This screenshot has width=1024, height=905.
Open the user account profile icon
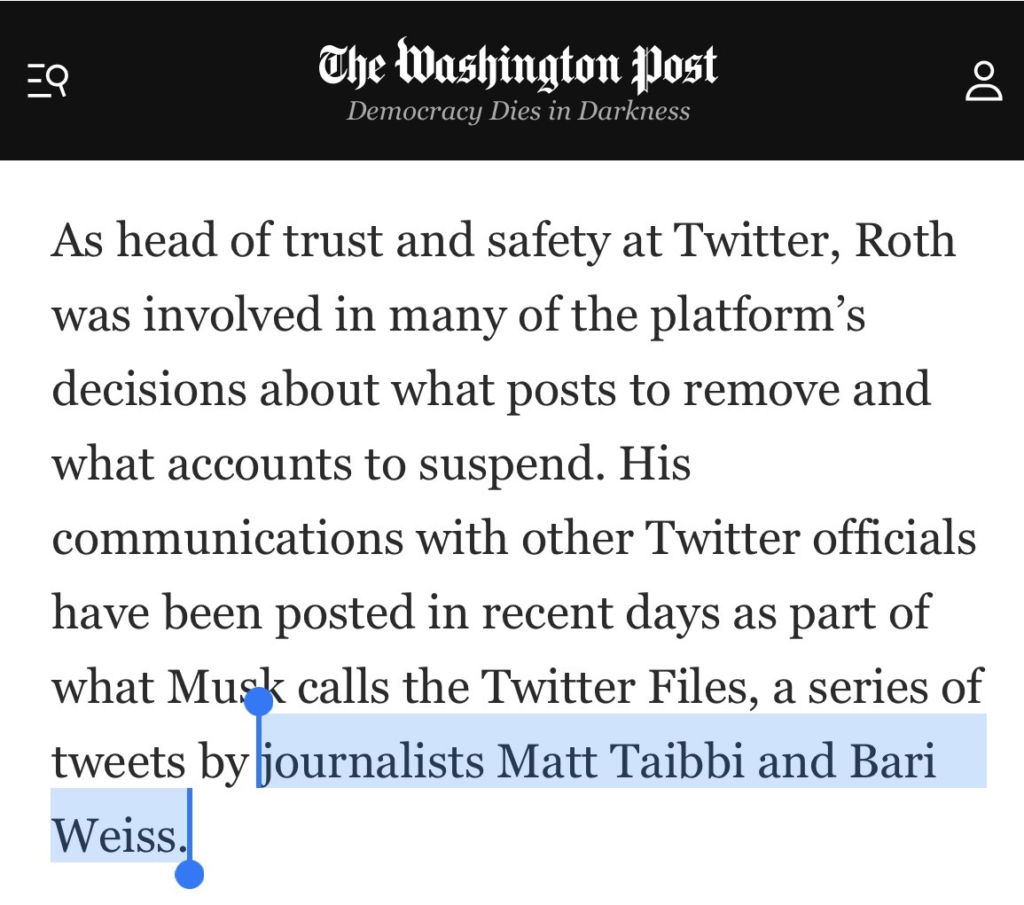coord(983,81)
